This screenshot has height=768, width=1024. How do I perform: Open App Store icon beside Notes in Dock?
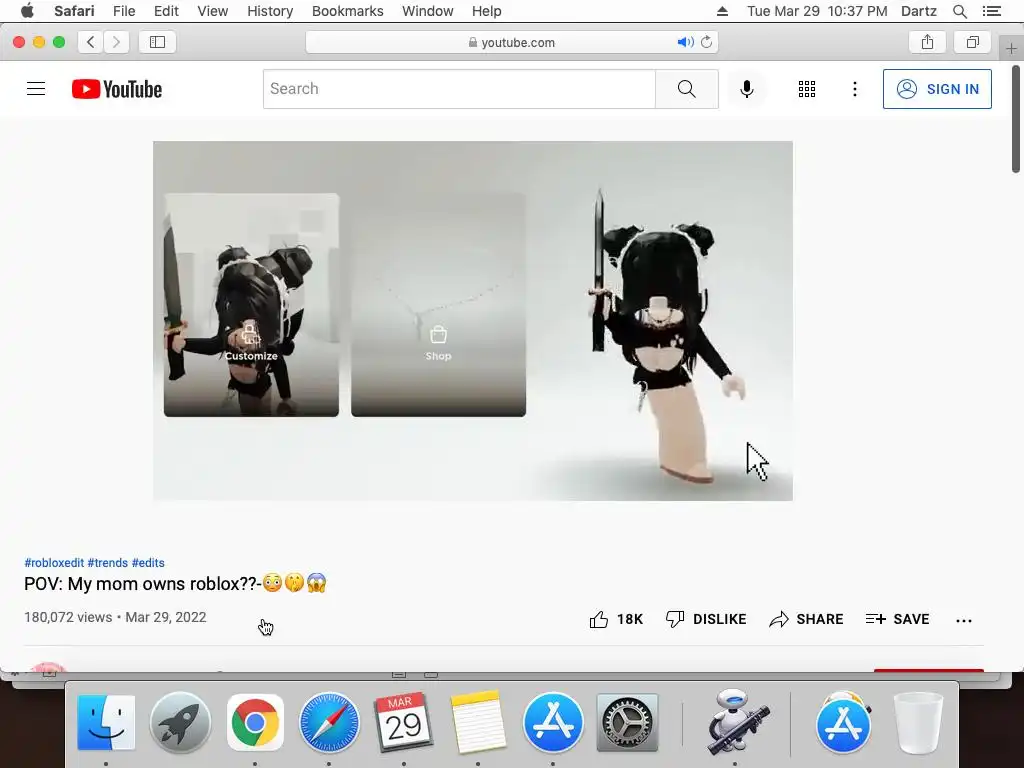coord(553,722)
